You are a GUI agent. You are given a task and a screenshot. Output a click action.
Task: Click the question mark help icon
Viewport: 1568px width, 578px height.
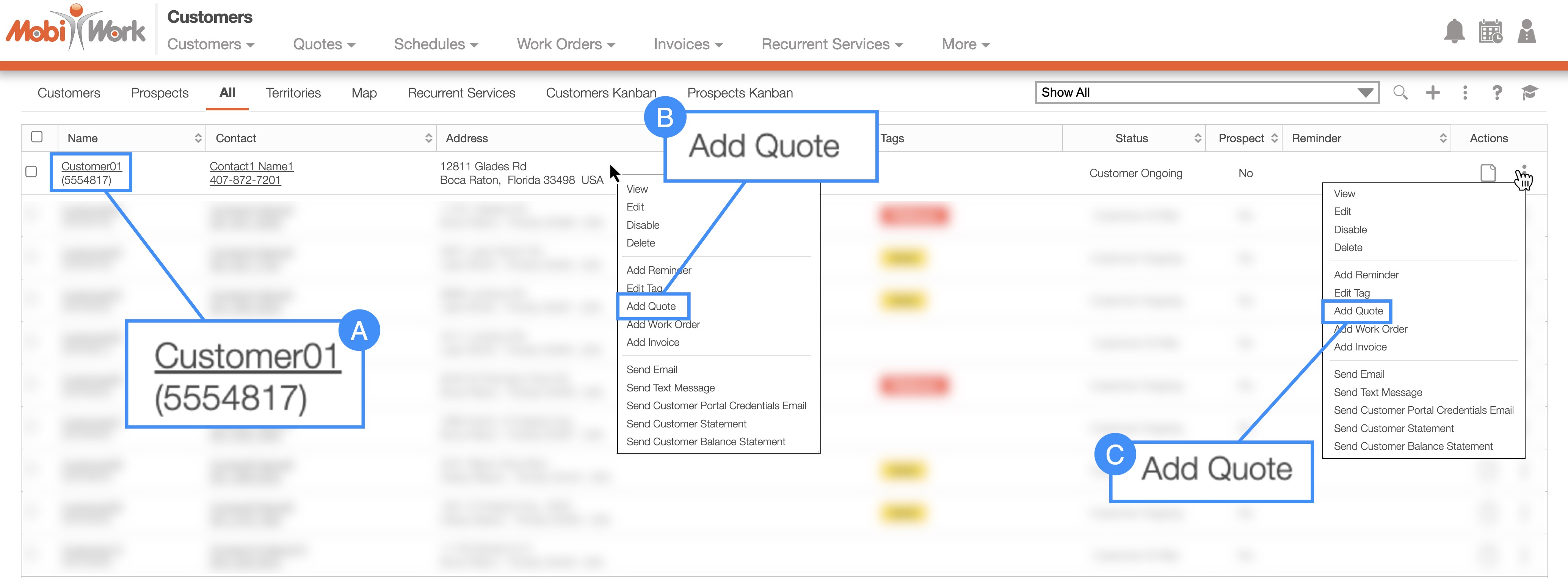pos(1497,93)
